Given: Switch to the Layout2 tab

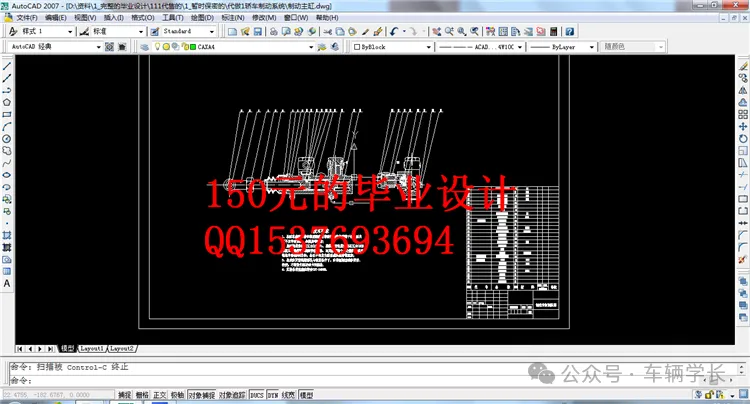Looking at the screenshot, I should pos(122,349).
